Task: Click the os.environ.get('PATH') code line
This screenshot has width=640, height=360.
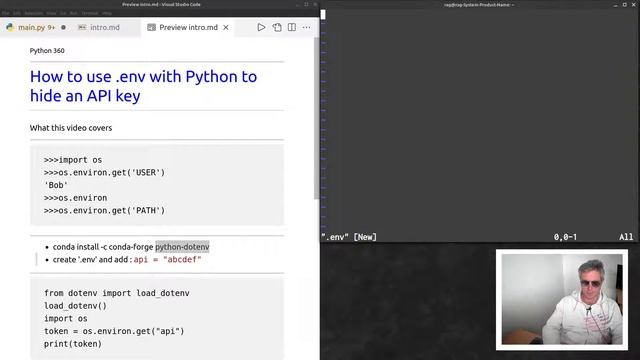Action: (x=104, y=211)
